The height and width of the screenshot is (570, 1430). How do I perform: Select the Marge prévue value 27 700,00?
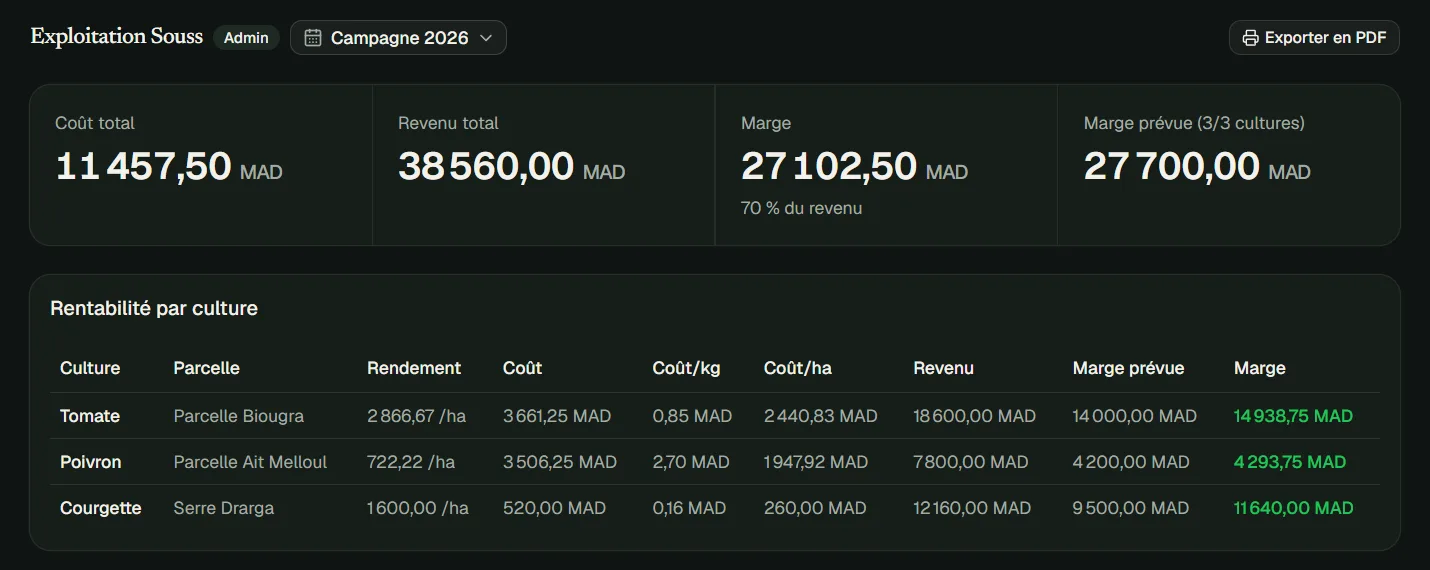1172,166
